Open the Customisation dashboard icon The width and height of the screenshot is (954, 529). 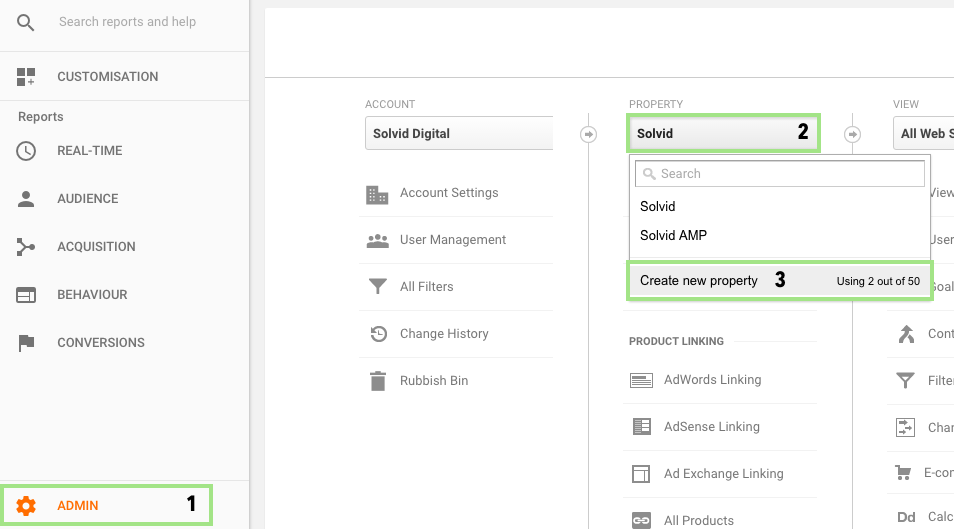pos(26,77)
